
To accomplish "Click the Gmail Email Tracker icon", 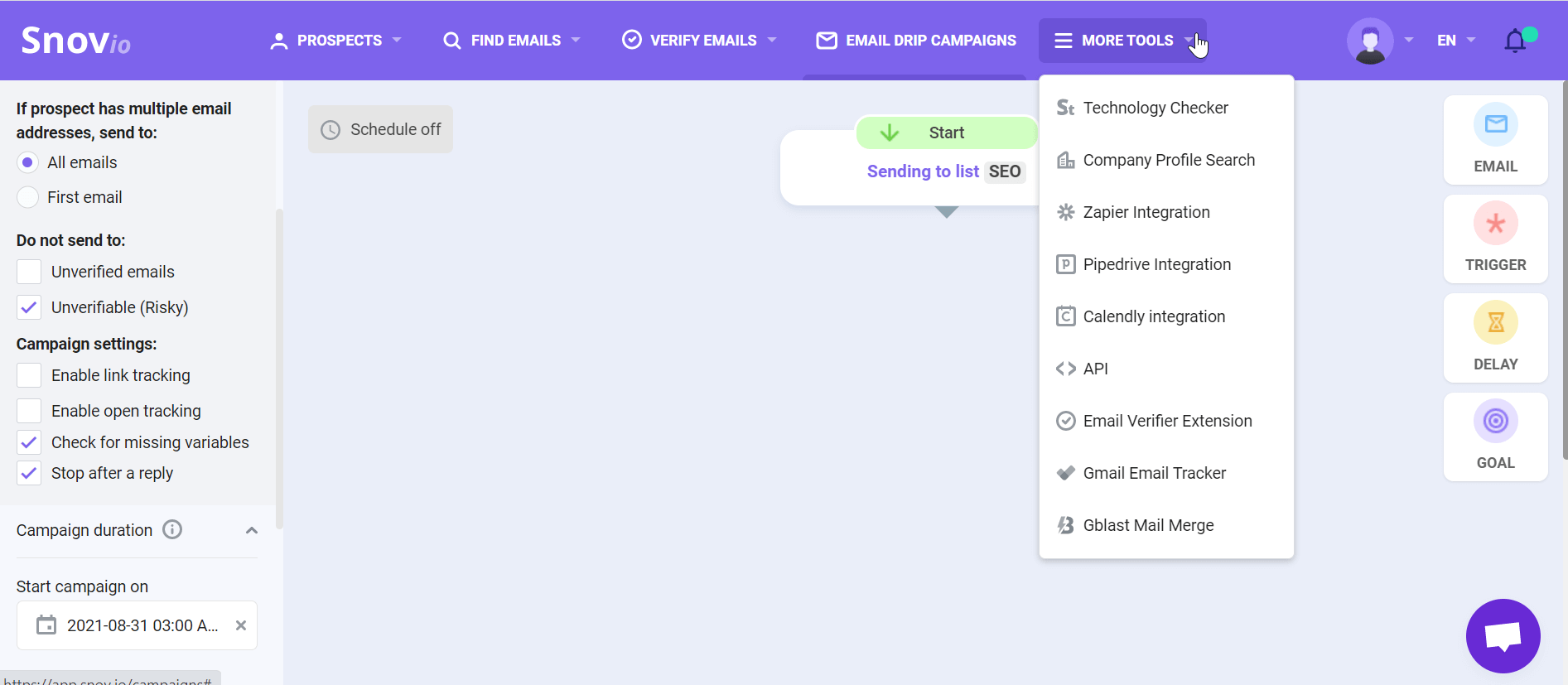I will (1066, 473).
